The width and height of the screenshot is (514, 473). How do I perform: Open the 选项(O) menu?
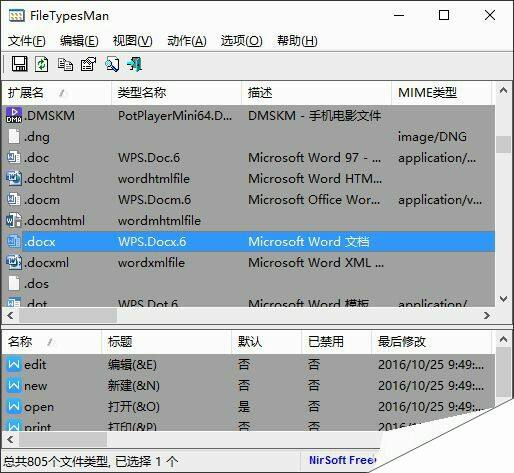(x=241, y=41)
